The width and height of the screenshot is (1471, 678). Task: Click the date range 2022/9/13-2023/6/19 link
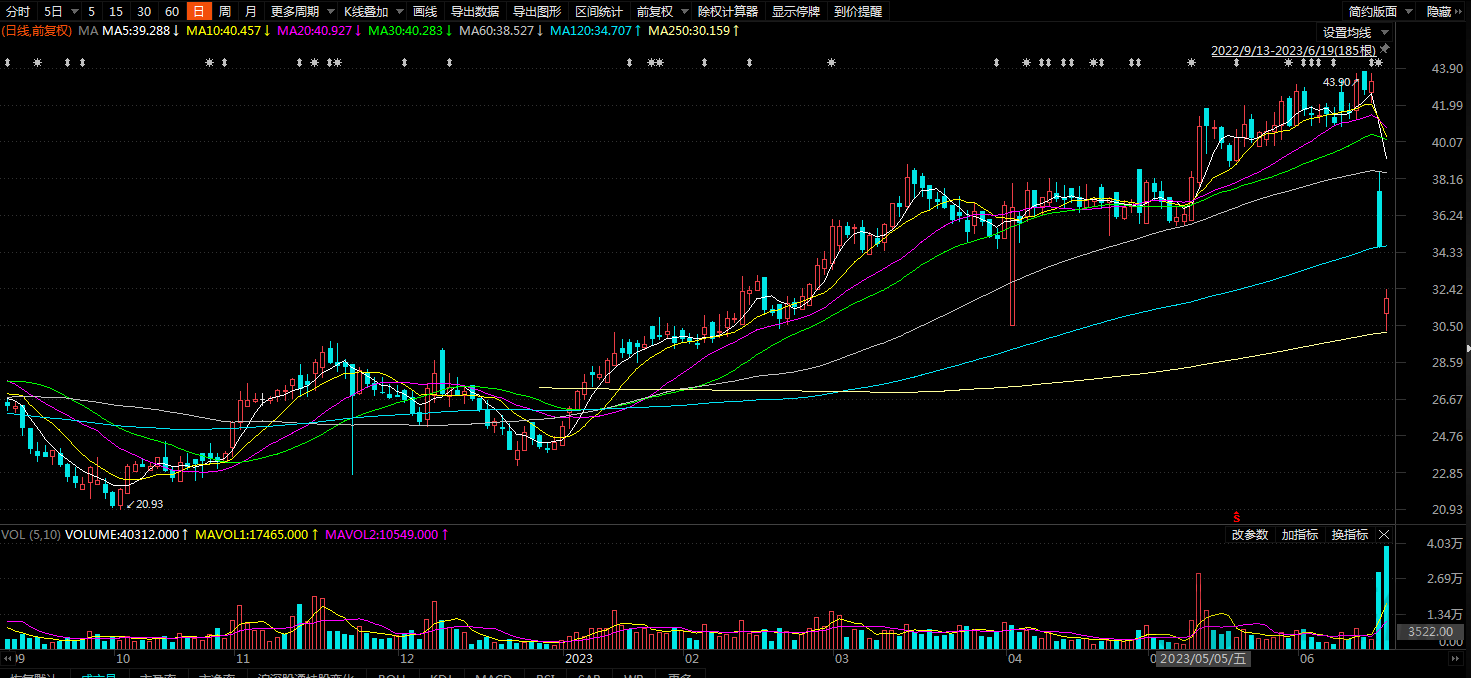click(1290, 49)
